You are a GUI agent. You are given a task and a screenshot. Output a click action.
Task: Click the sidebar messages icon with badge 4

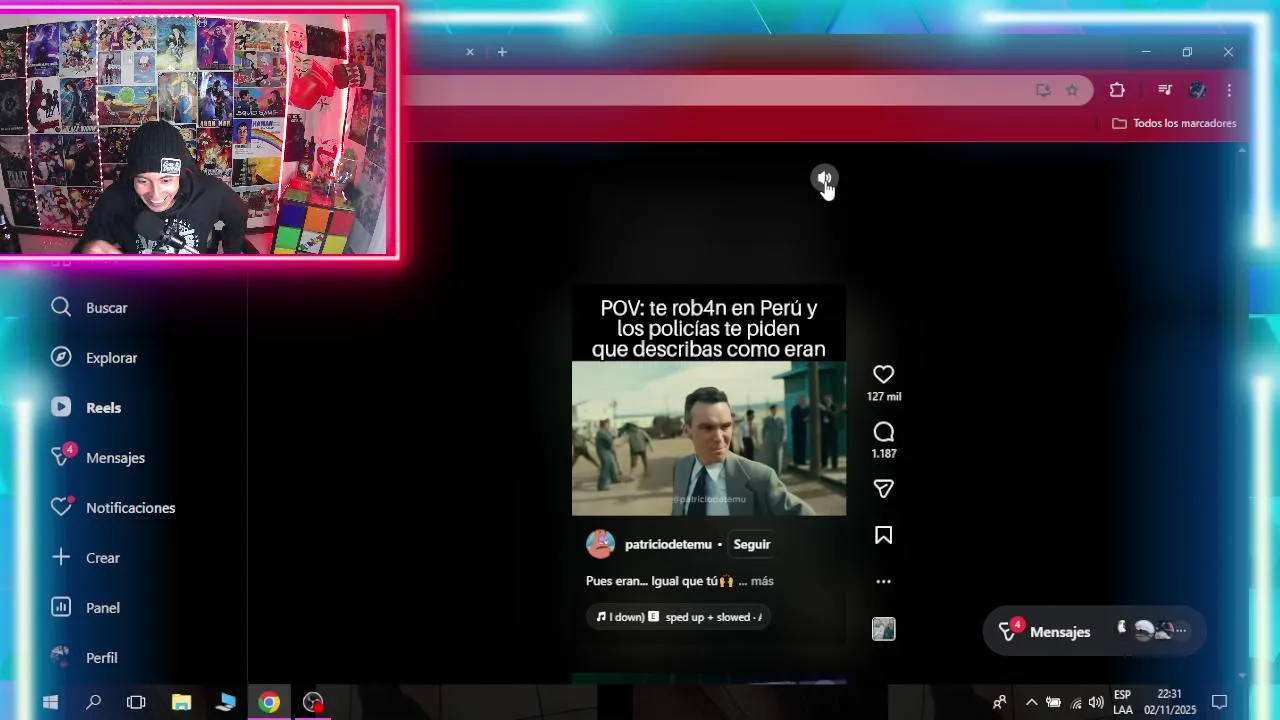coord(62,456)
